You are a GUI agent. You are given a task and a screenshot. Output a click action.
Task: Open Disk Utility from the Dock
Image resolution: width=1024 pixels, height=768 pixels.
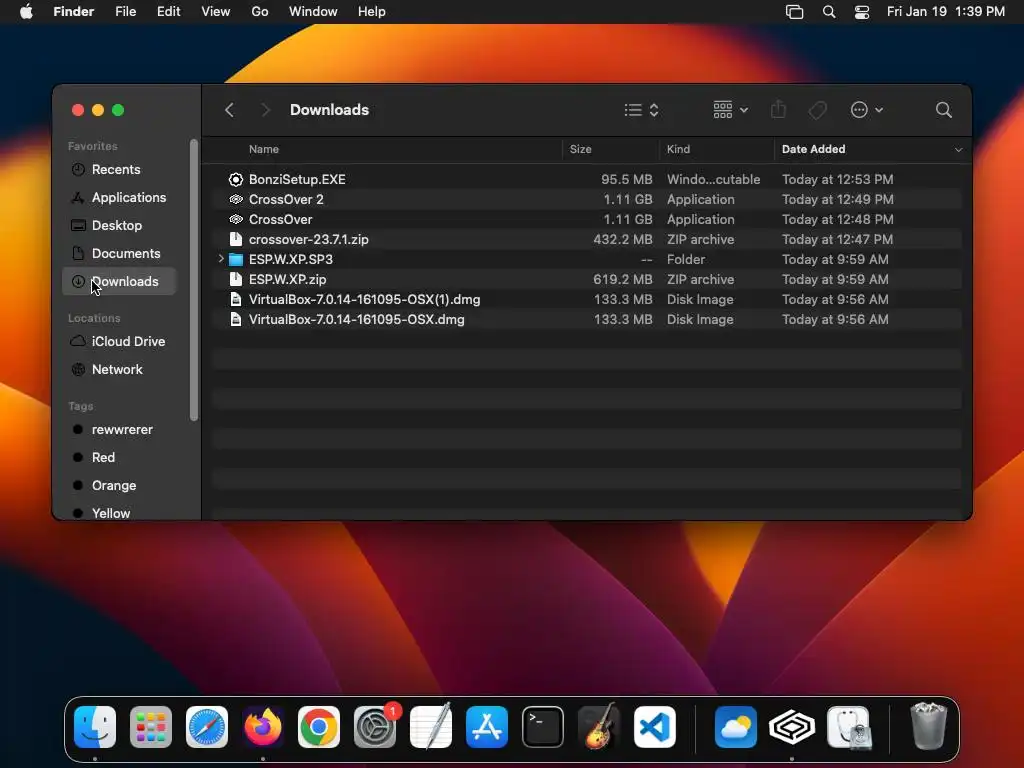pyautogui.click(x=848, y=727)
